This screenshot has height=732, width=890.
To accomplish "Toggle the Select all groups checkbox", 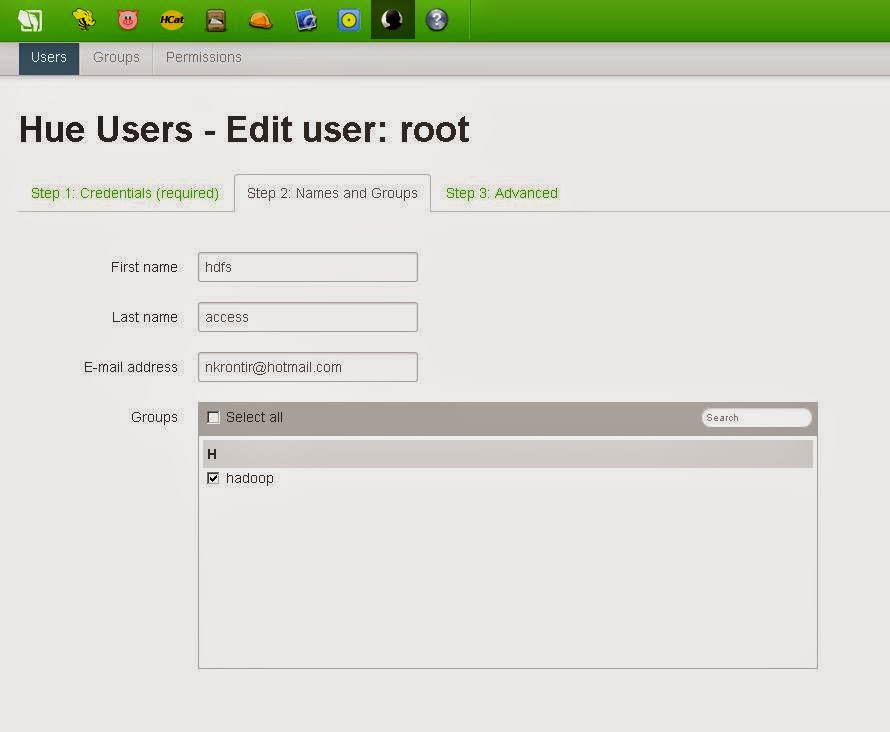I will click(213, 418).
